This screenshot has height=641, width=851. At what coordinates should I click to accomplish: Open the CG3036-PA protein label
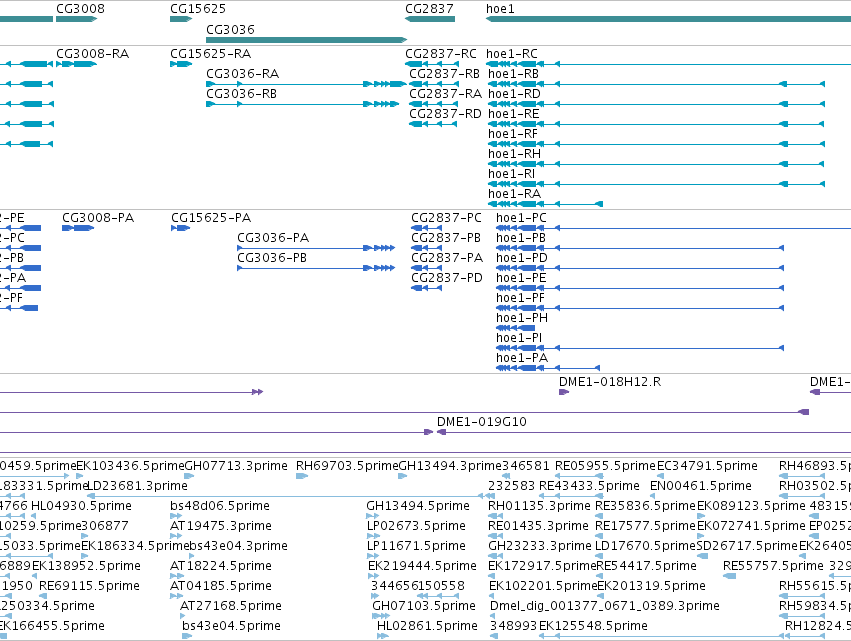click(x=273, y=238)
